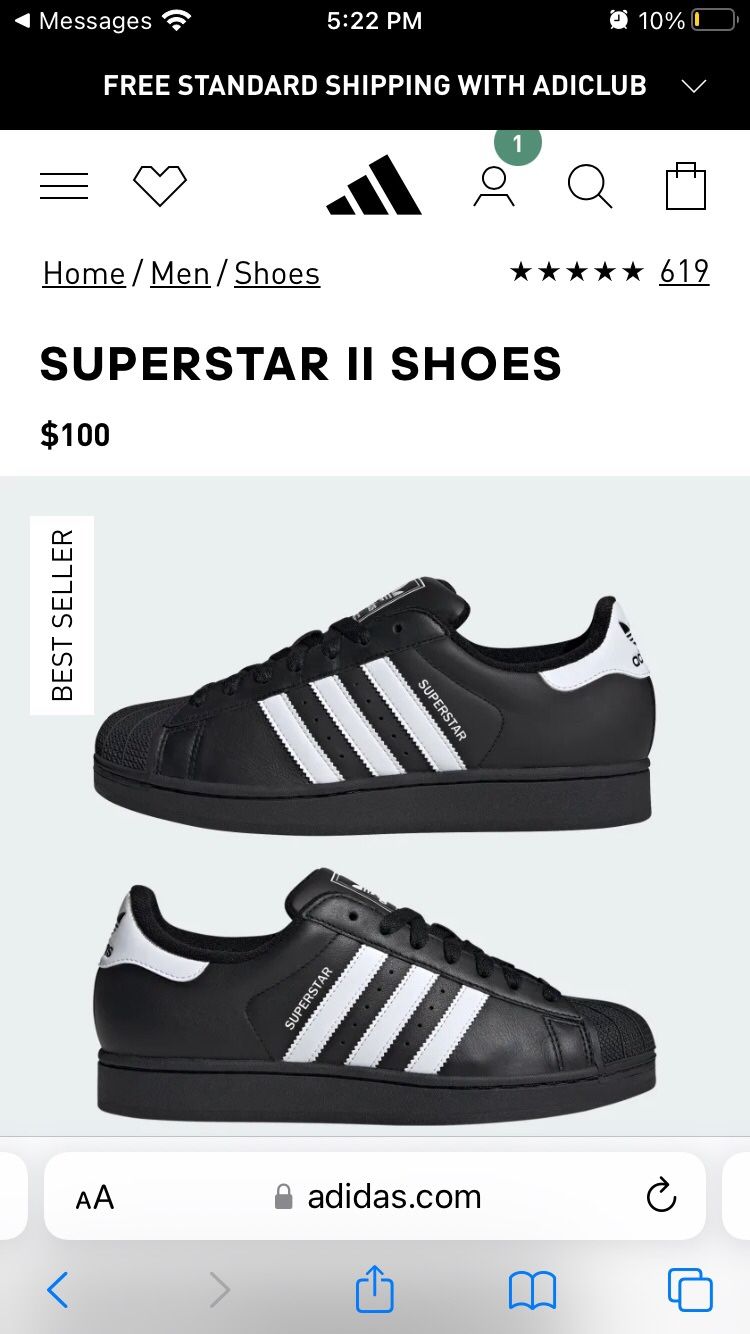Open the magnifying glass search

[590, 186]
